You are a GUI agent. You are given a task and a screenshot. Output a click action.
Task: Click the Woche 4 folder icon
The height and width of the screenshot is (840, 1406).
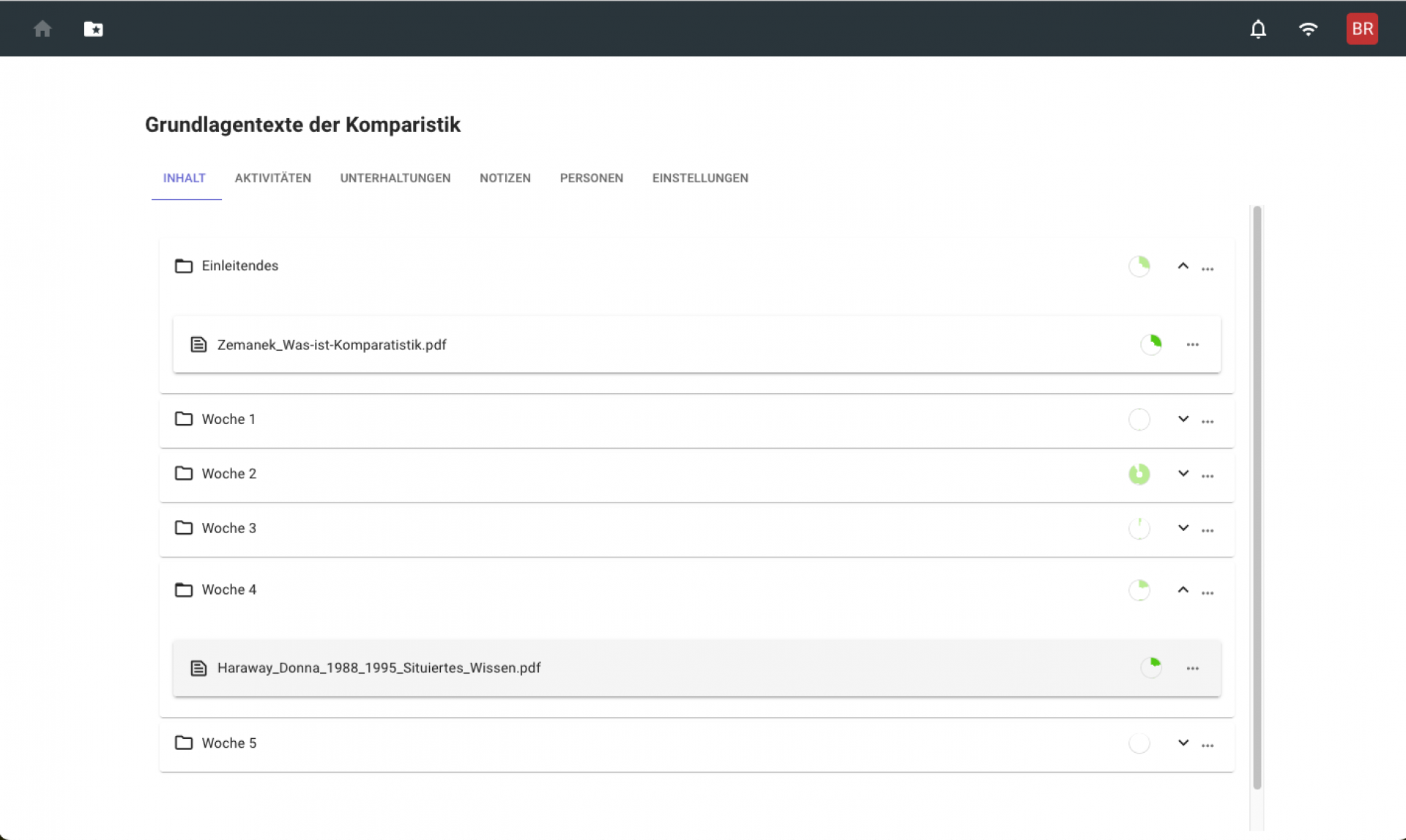184,590
